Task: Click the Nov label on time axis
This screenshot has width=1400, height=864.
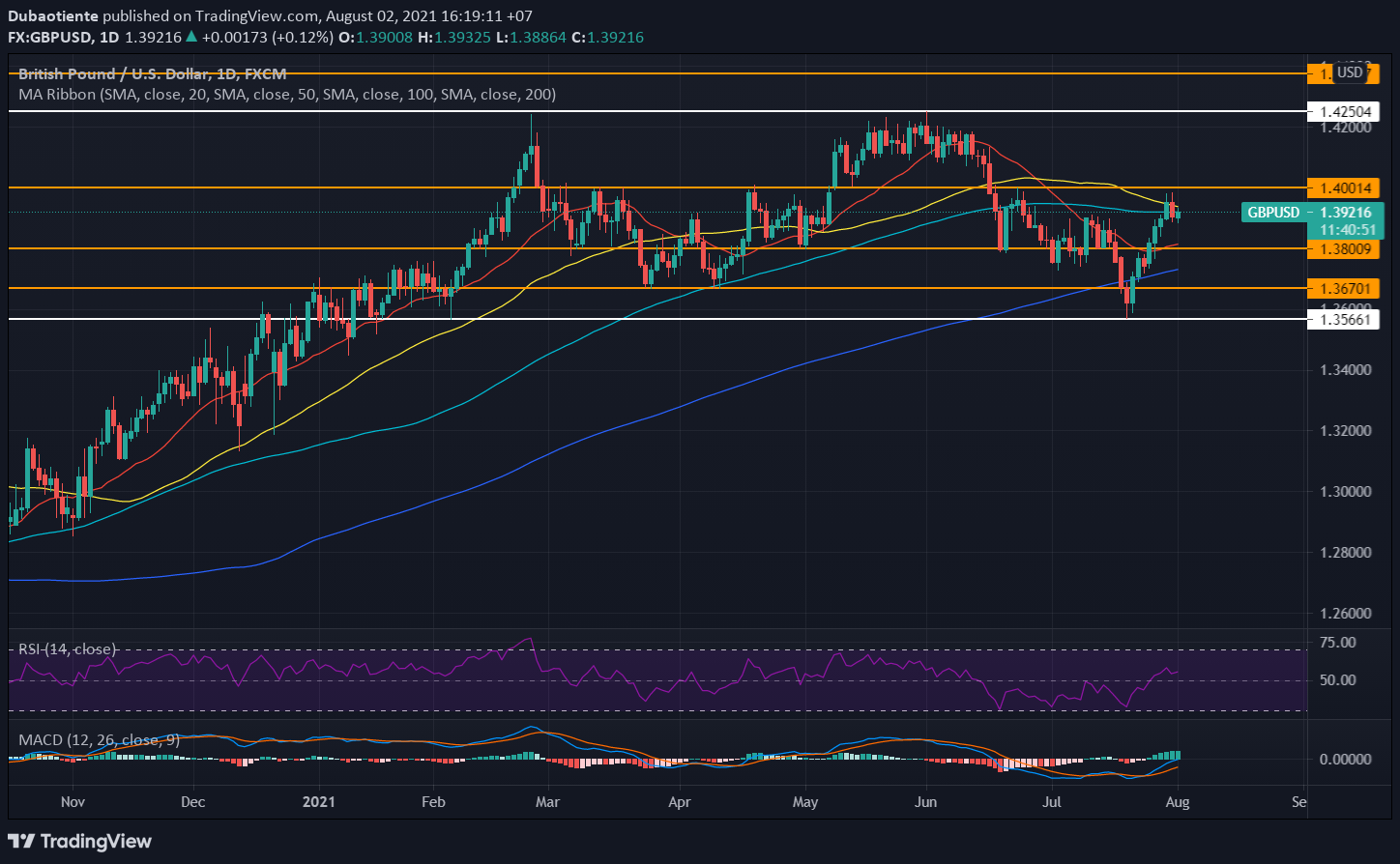Action: click(x=73, y=802)
